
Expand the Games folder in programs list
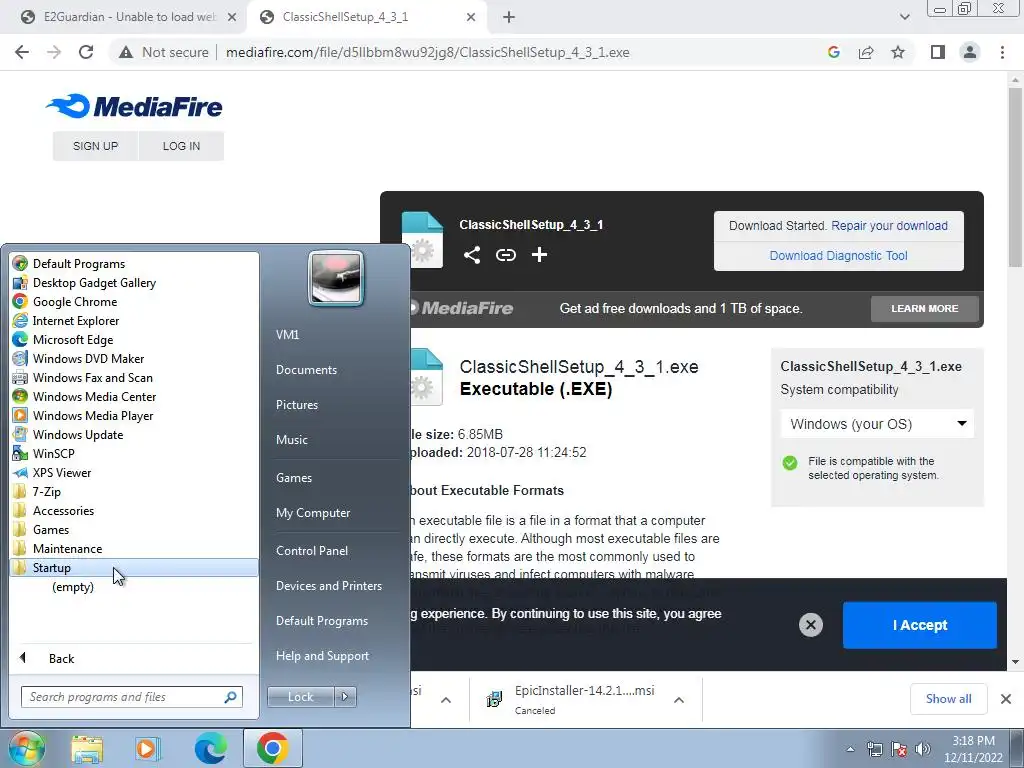[134, 530]
